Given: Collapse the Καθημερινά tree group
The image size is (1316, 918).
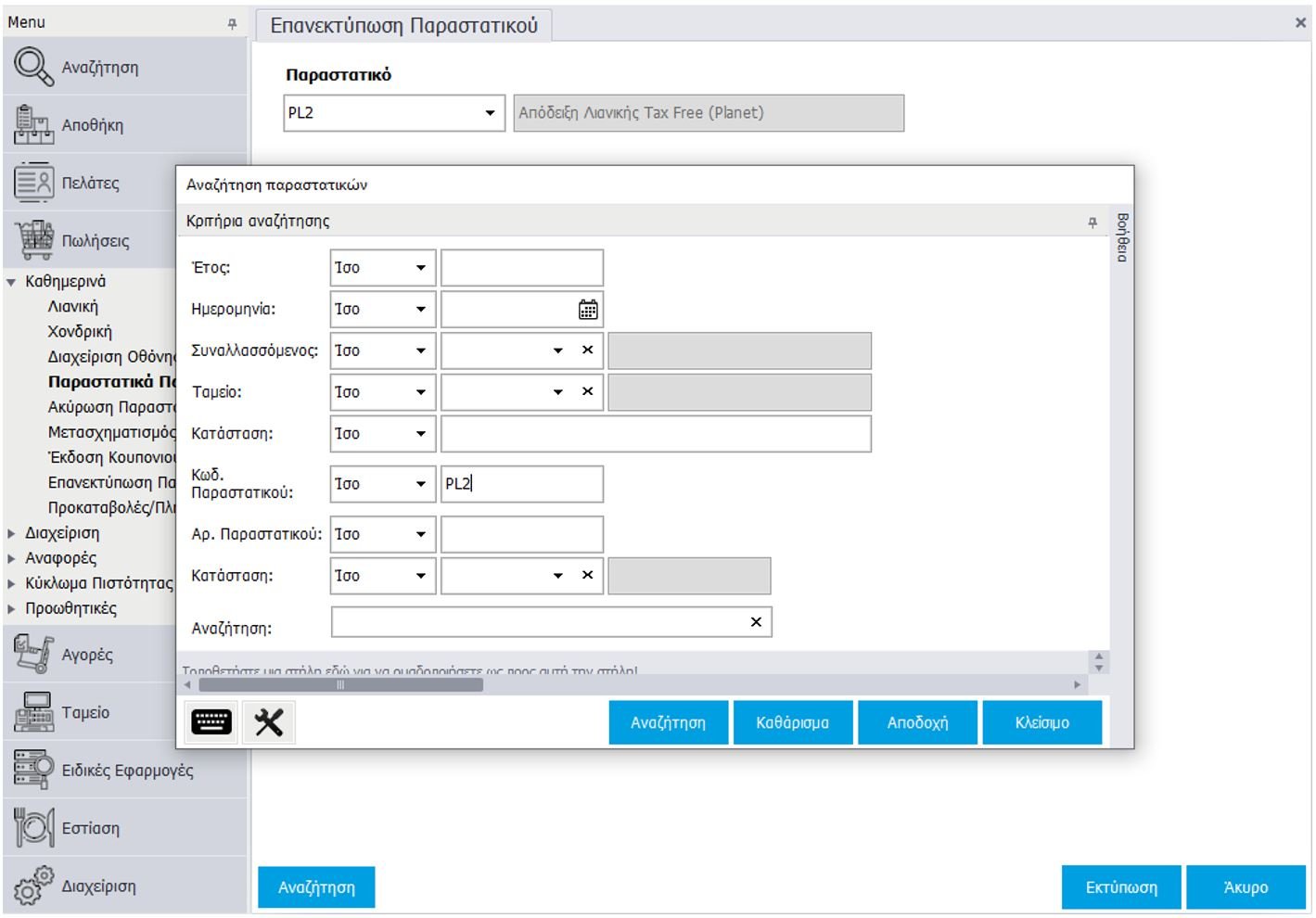Looking at the screenshot, I should pos(11,282).
